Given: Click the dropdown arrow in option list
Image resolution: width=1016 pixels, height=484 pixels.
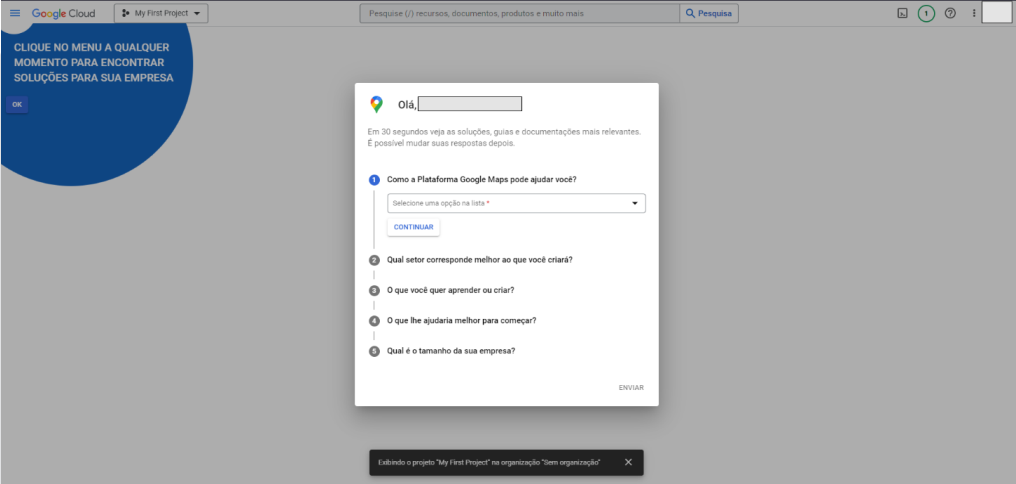Looking at the screenshot, I should [634, 203].
